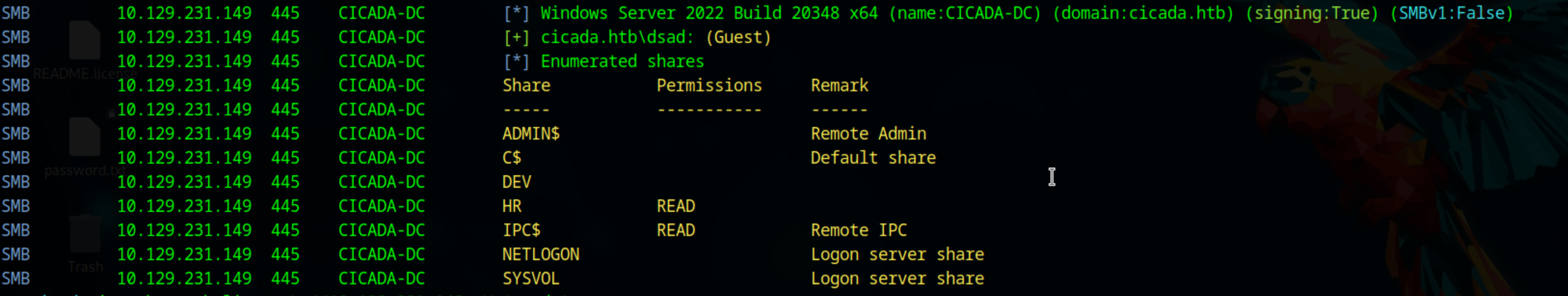Click the Remark column header
1568x296 pixels.
839,86
